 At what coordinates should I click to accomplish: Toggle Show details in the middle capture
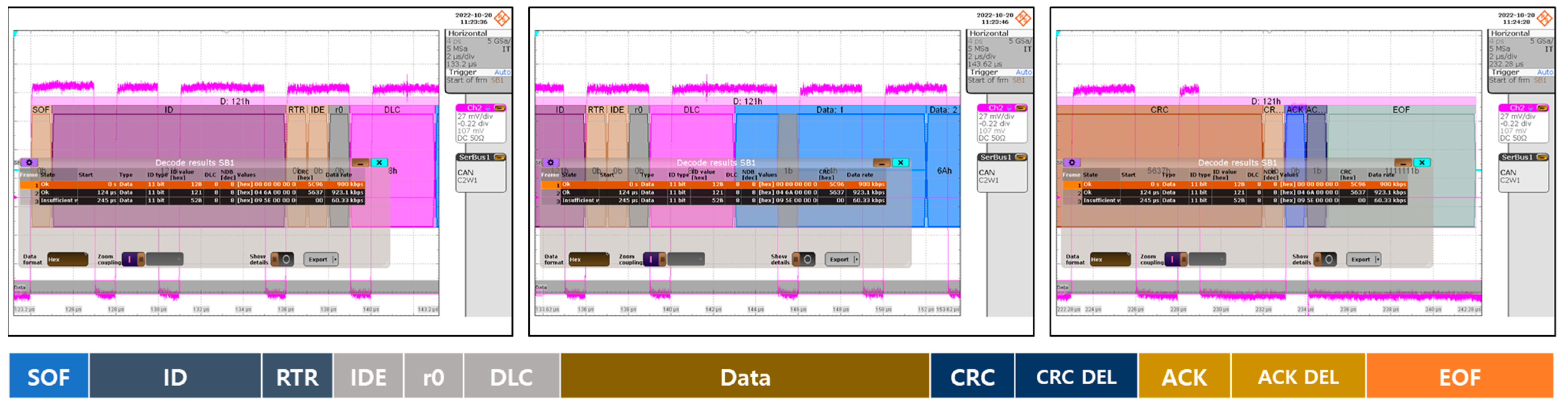[x=804, y=260]
